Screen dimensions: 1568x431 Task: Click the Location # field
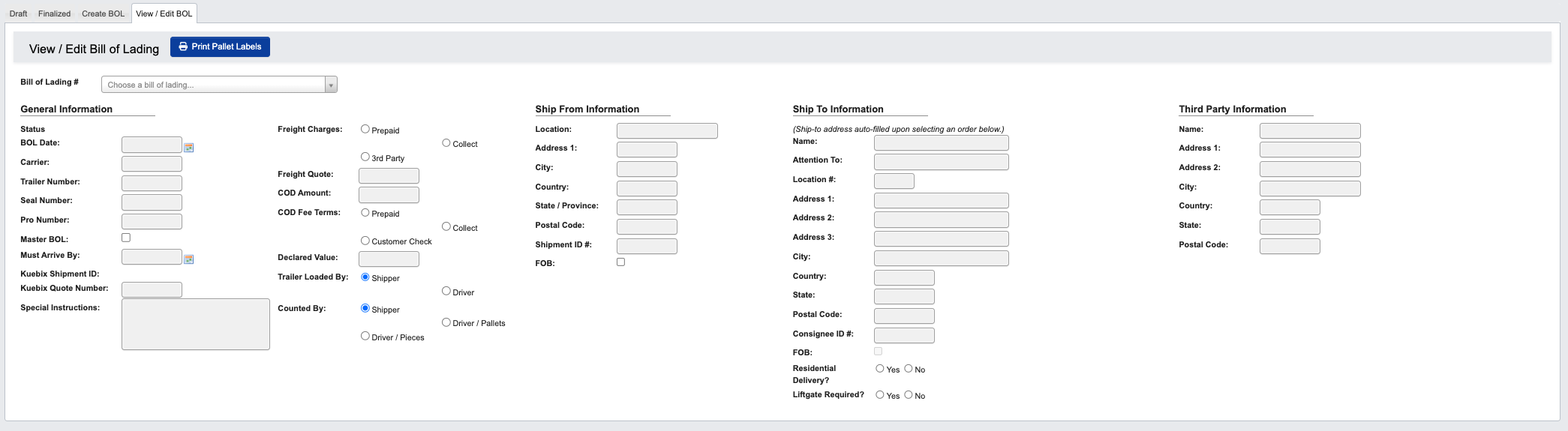tap(894, 181)
